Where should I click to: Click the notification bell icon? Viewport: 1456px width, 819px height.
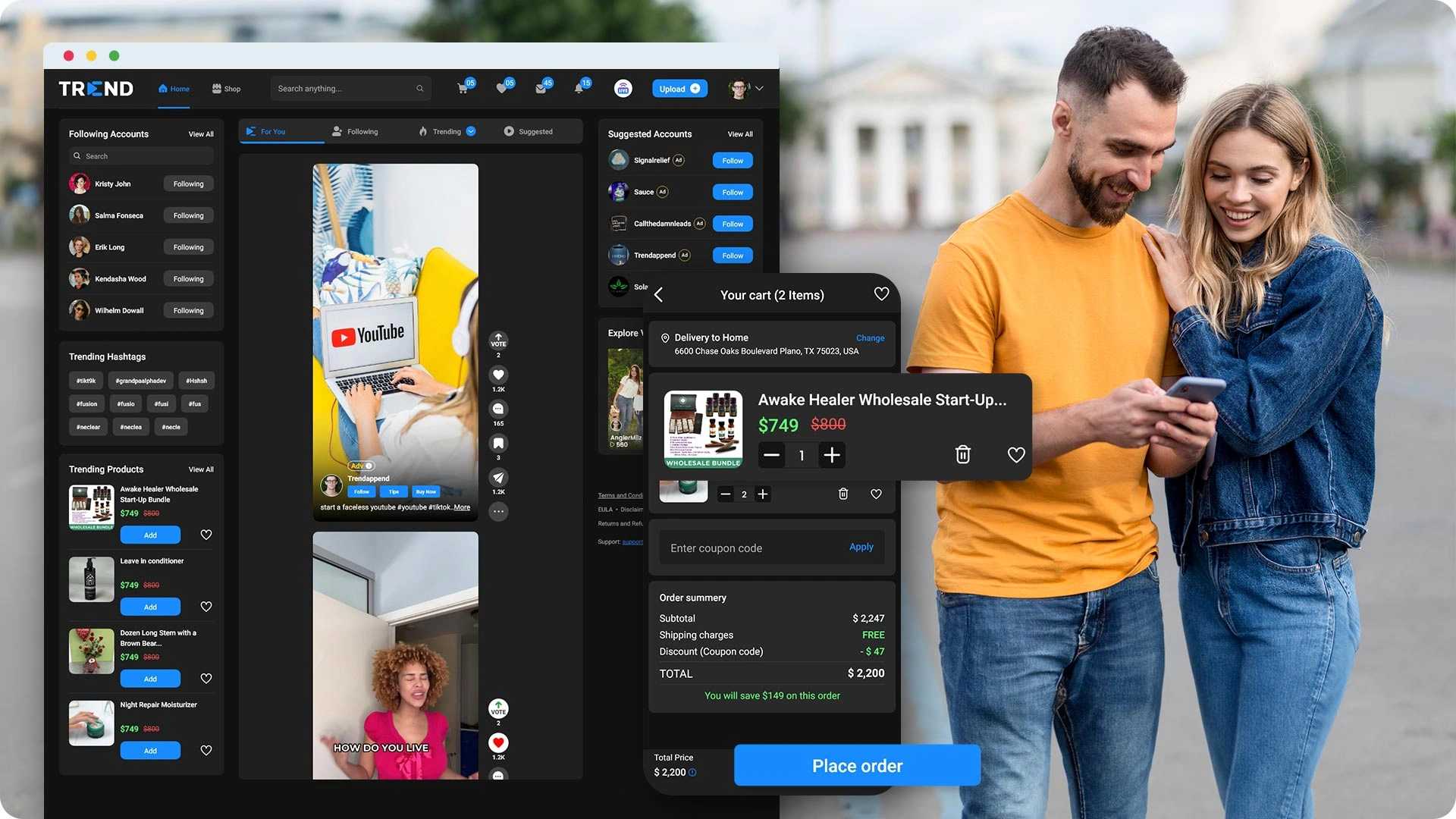click(x=579, y=89)
